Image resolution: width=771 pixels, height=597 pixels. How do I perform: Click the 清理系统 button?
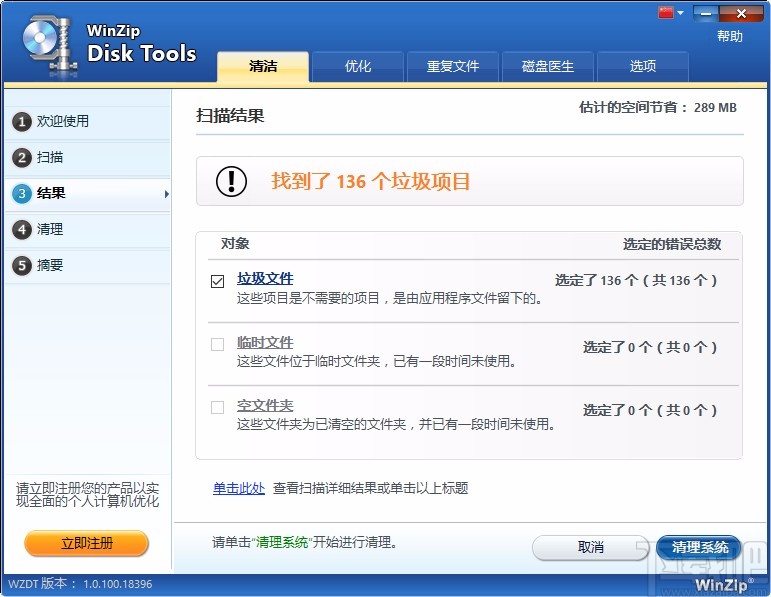pos(700,547)
